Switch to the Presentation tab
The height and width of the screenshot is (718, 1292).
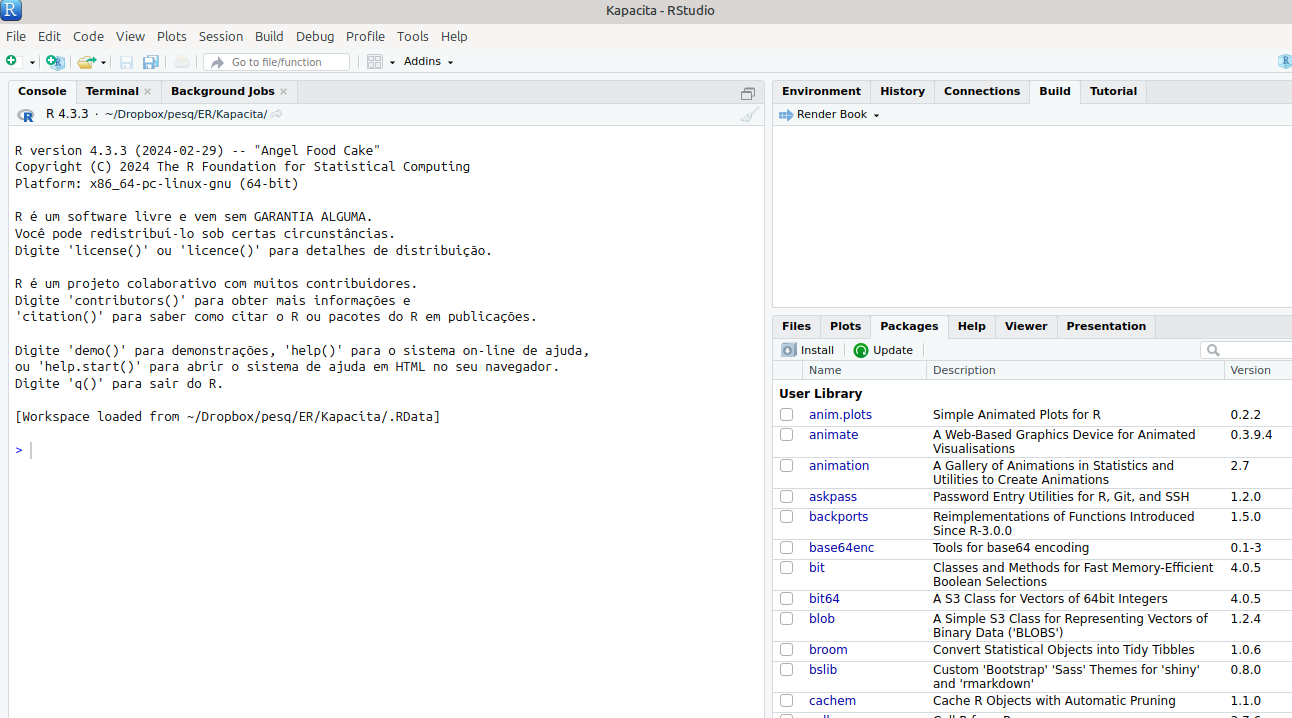tap(1106, 326)
